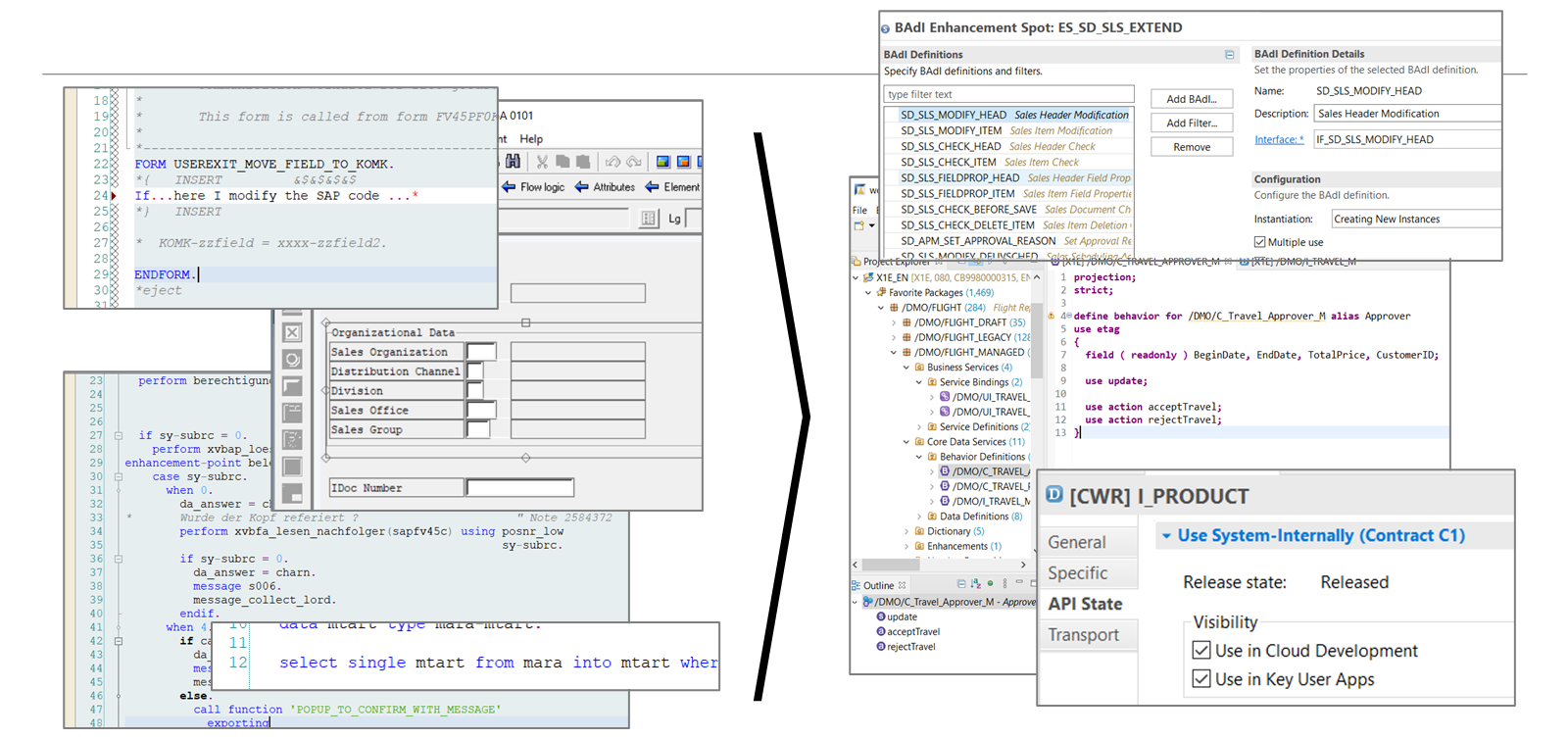Collapse the X1E_EN project tree node
Viewport: 1568px width, 739px height.
point(856,277)
